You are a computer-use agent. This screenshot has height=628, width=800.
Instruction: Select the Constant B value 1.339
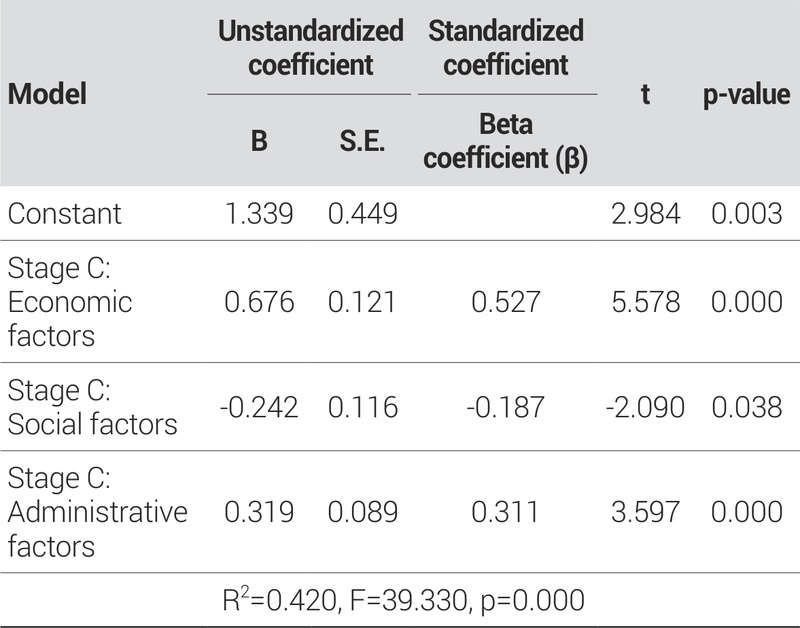click(x=258, y=213)
